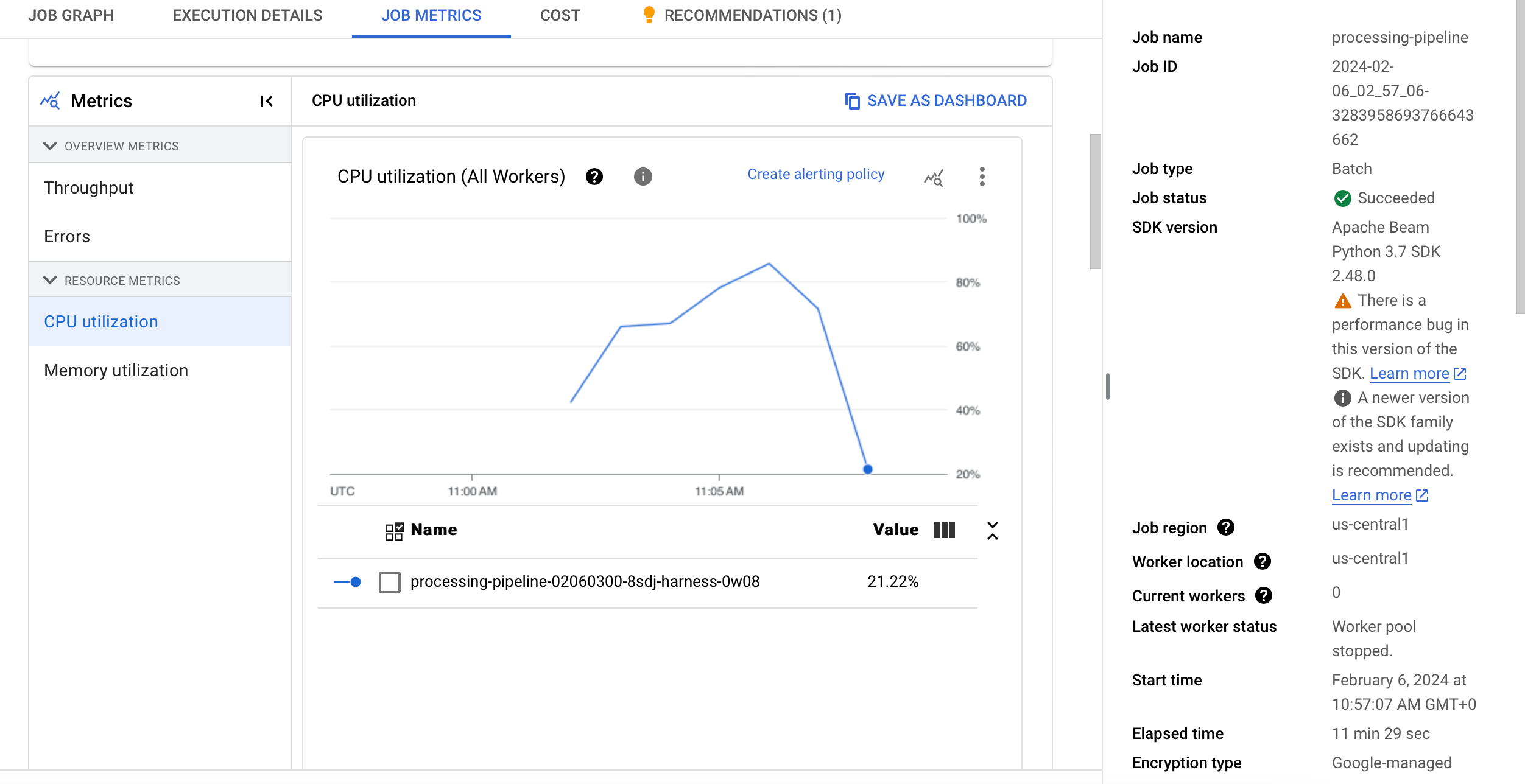Click the Value column header
The width and height of the screenshot is (1525, 784).
click(x=895, y=530)
